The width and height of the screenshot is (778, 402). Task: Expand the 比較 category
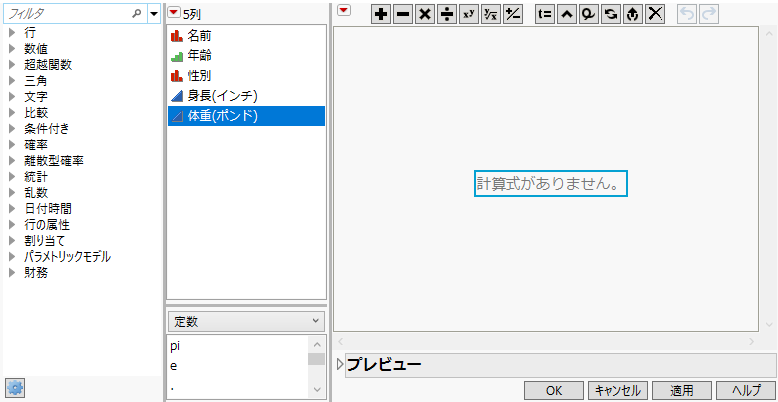(x=12, y=113)
